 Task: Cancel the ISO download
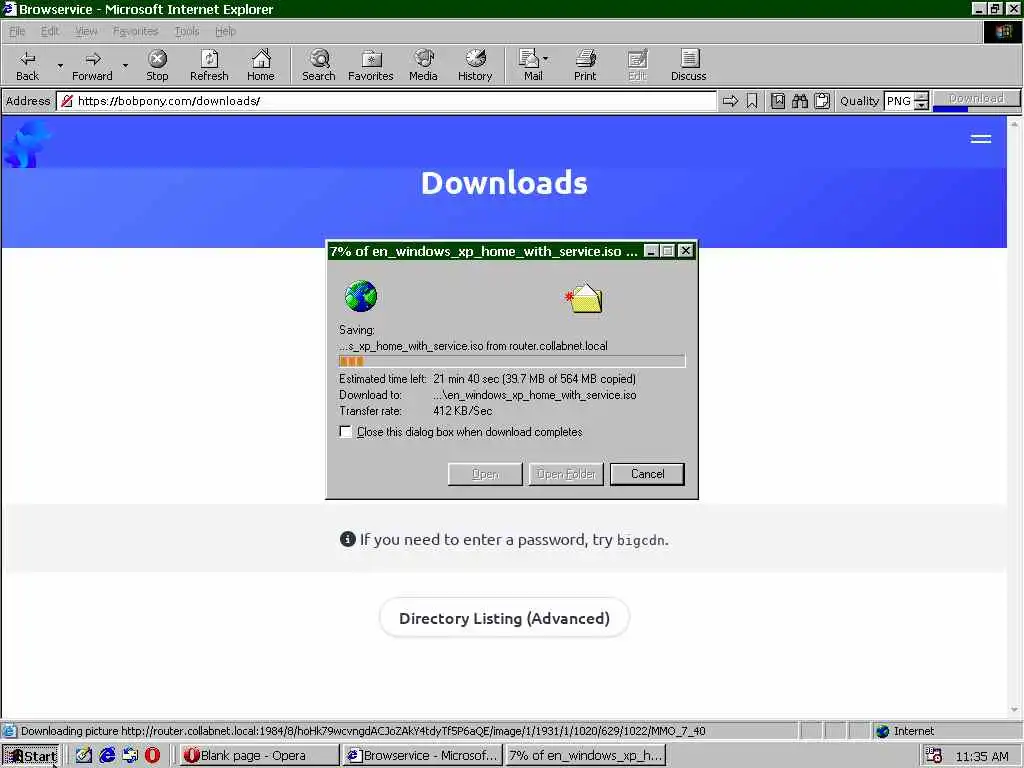(x=647, y=474)
